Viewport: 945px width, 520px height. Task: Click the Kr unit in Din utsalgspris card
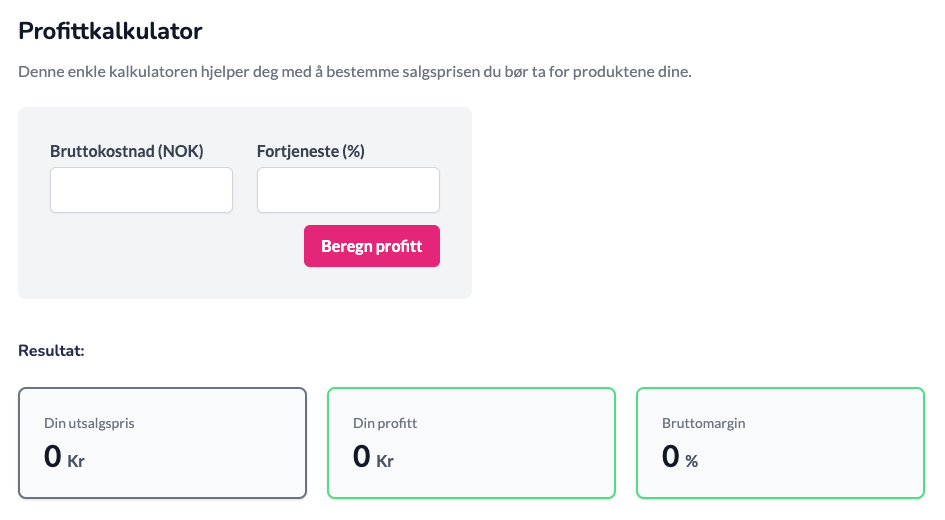coord(76,461)
